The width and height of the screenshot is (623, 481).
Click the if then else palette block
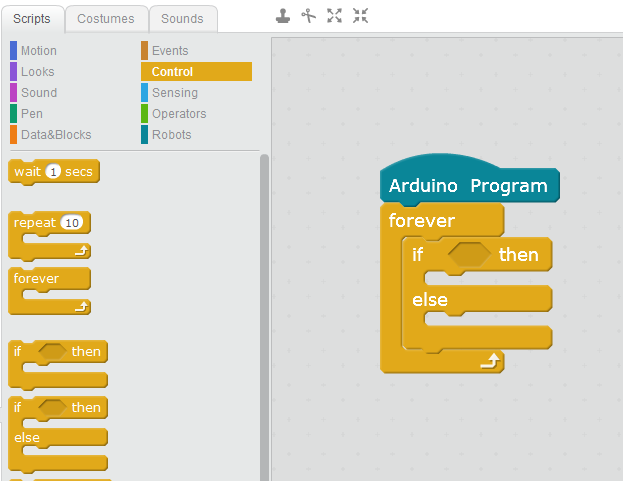(58, 434)
